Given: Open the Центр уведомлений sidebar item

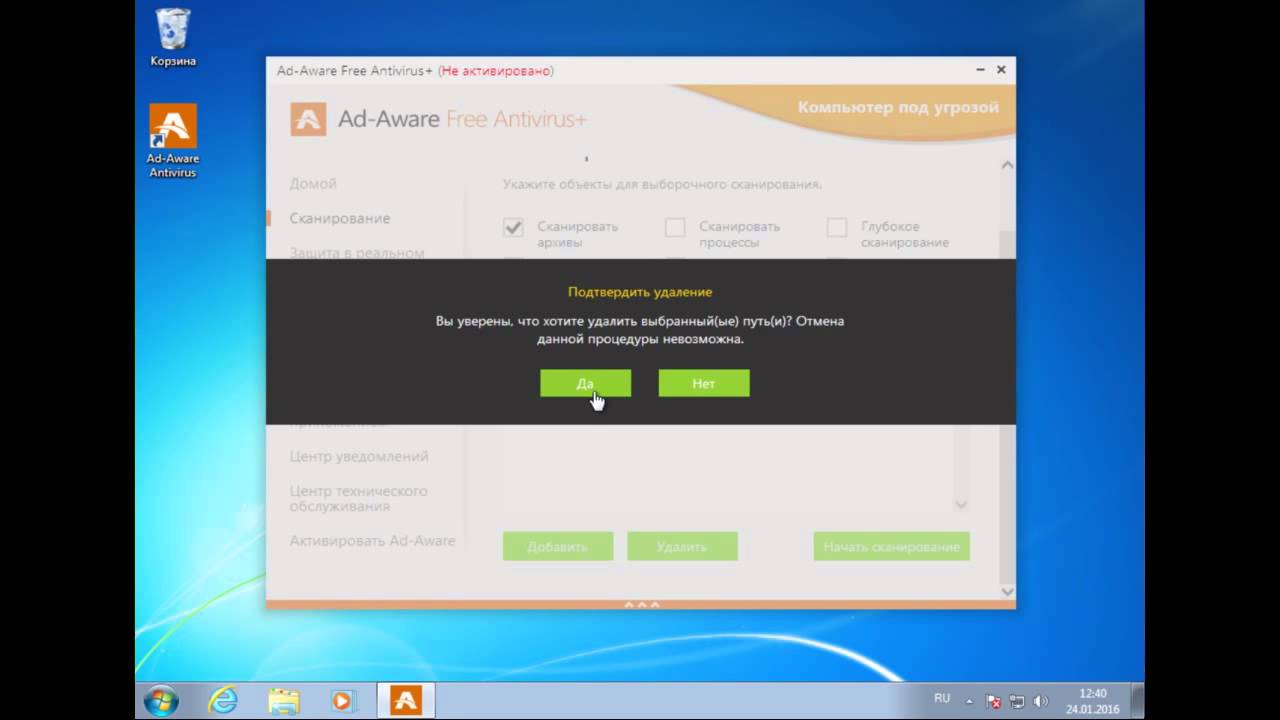Looking at the screenshot, I should point(359,456).
